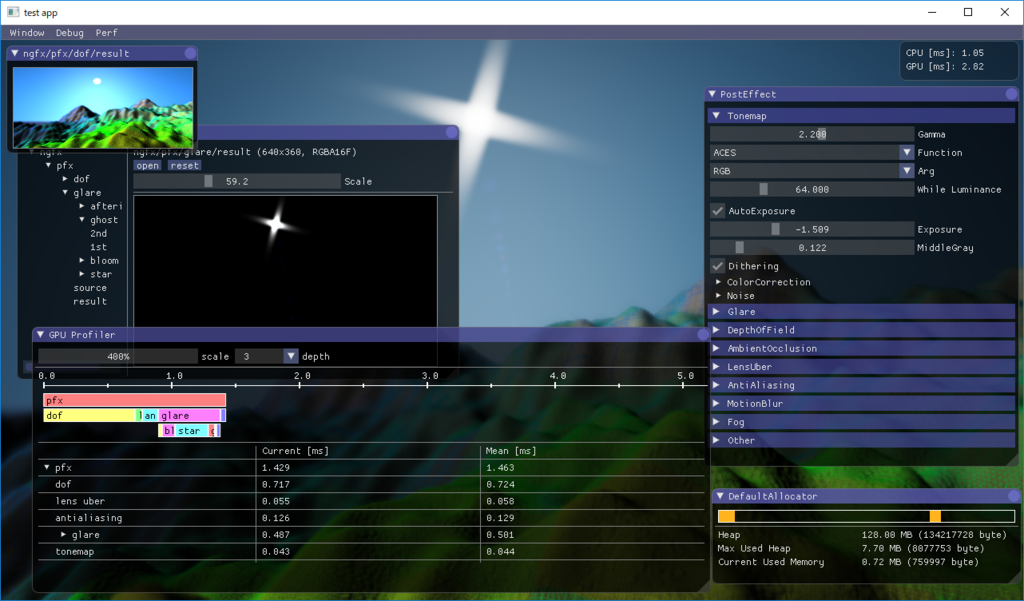Collapse the ngfx/pfx/dof/result window
The width and height of the screenshot is (1024, 601).
14,53
